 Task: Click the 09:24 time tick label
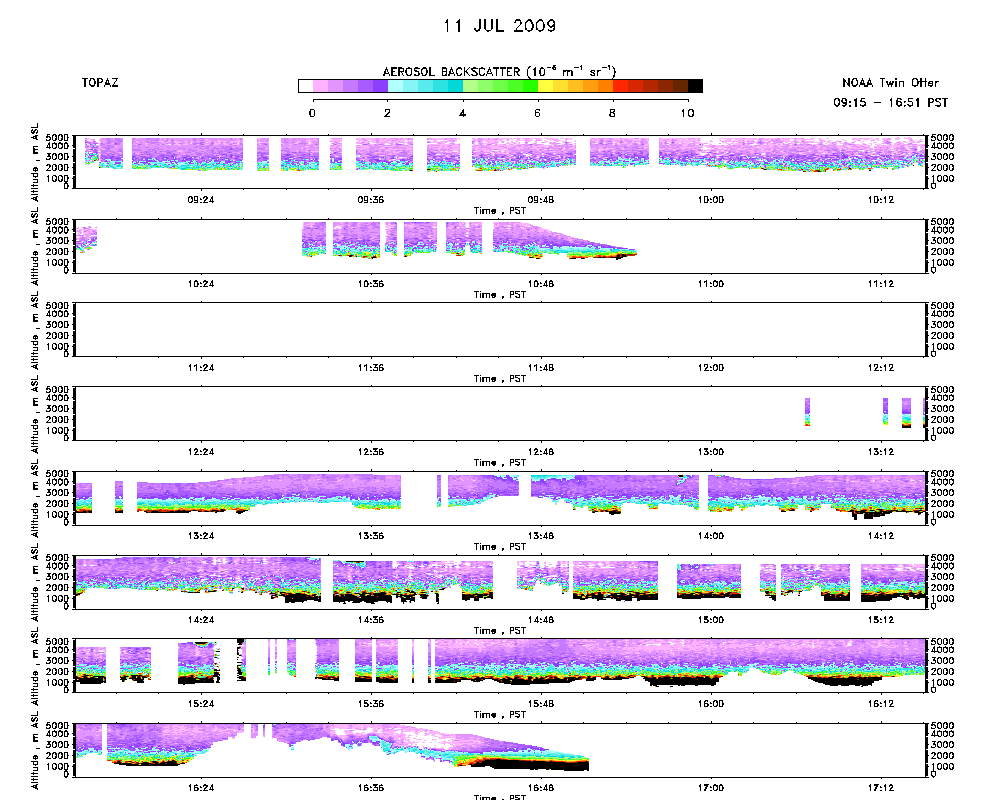pyautogui.click(x=201, y=200)
